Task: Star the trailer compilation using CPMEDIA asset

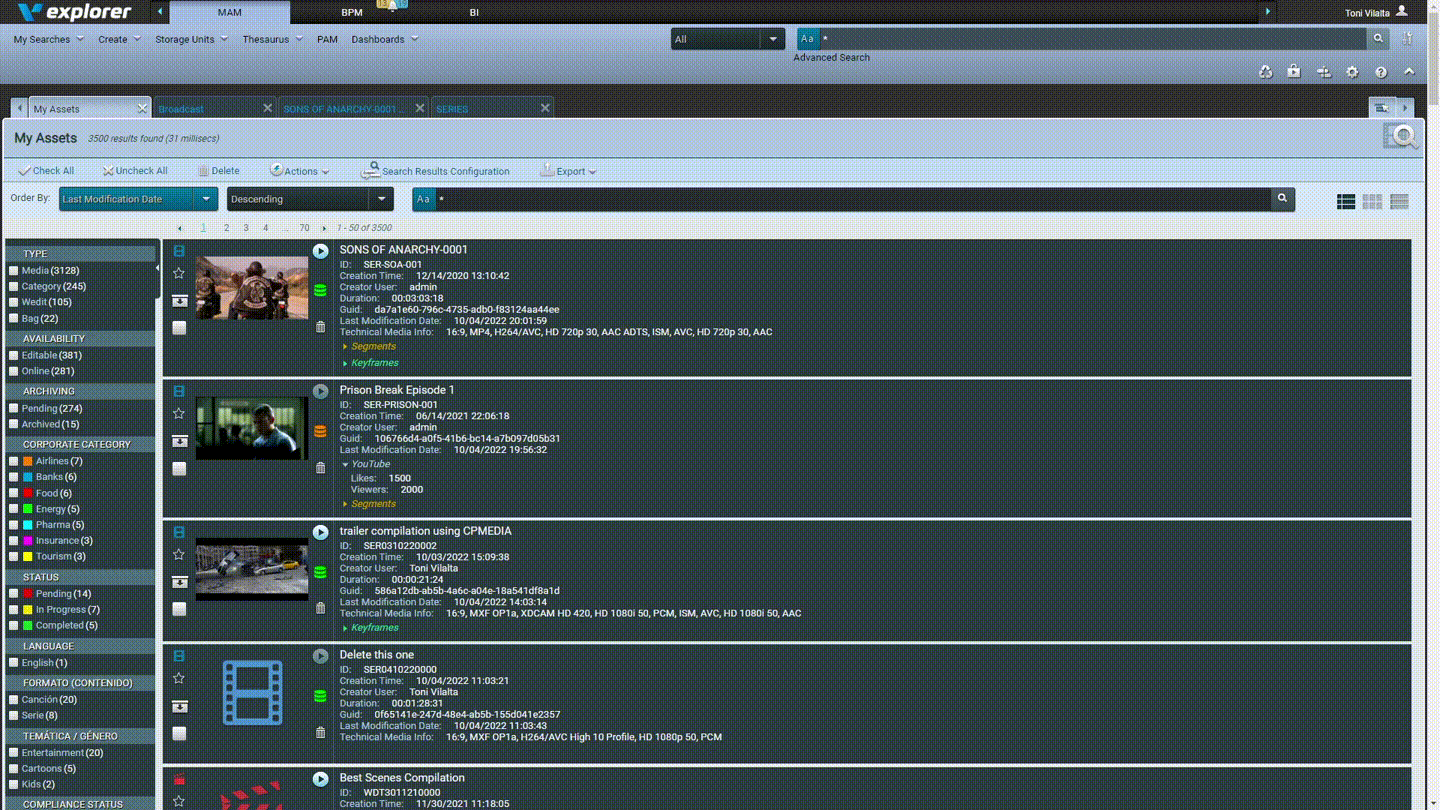Action: [179, 554]
